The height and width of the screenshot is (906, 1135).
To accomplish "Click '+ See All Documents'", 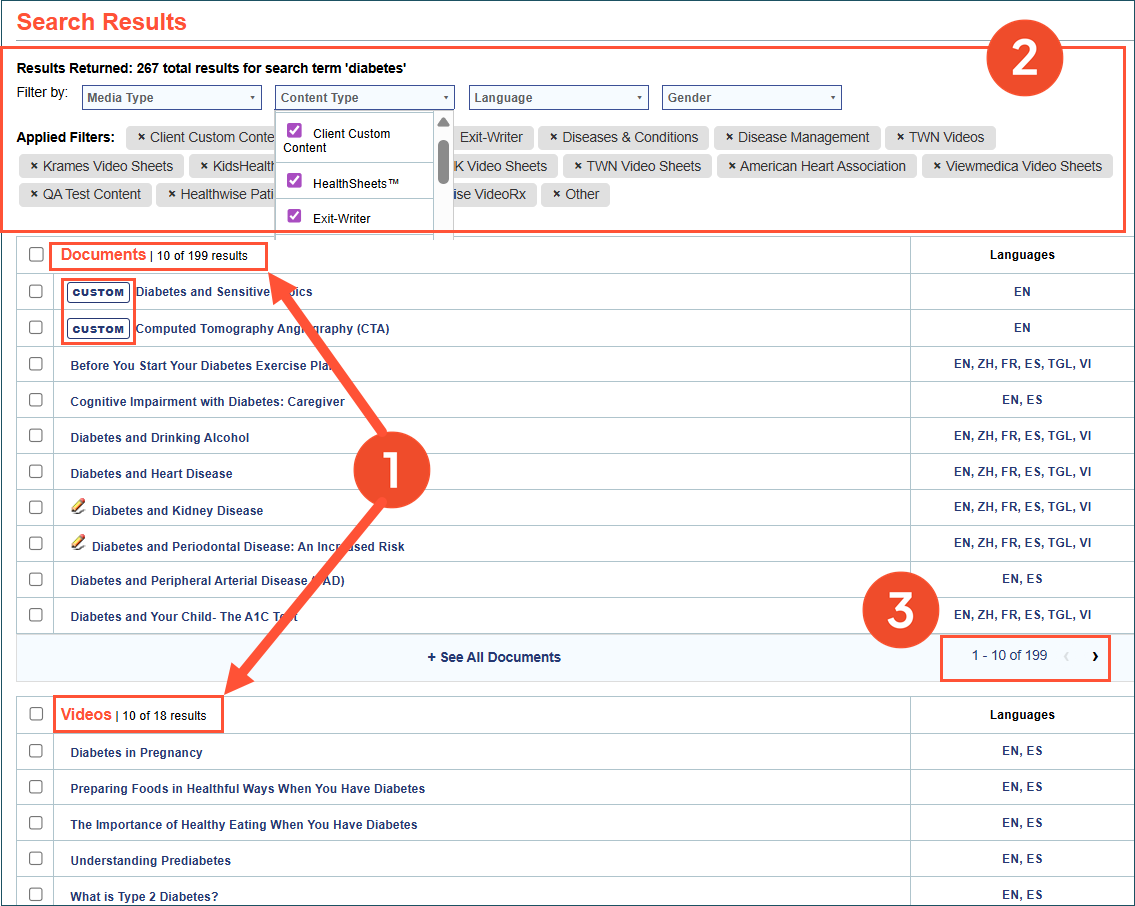I will (494, 657).
